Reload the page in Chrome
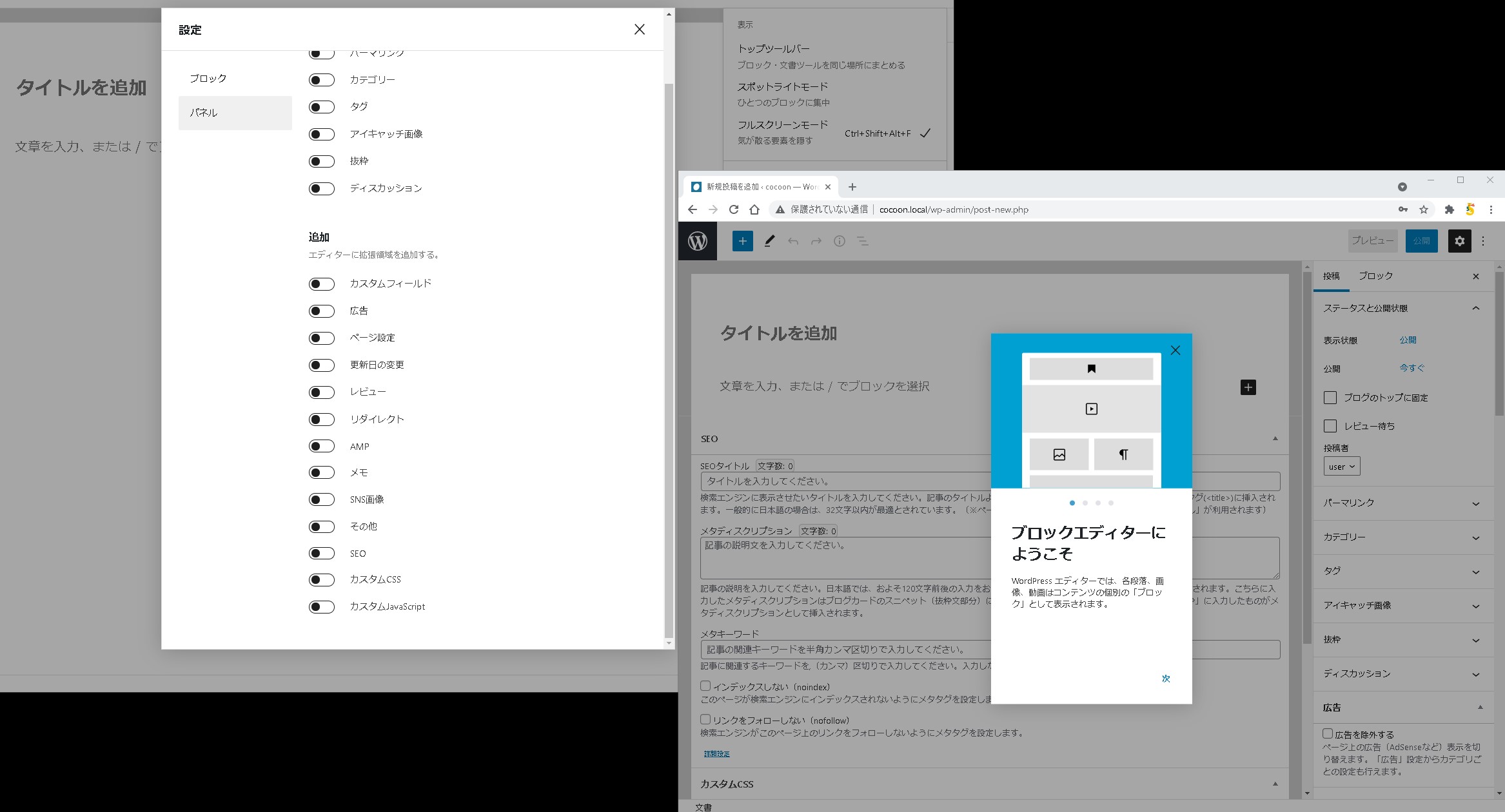1505x812 pixels. [x=734, y=209]
